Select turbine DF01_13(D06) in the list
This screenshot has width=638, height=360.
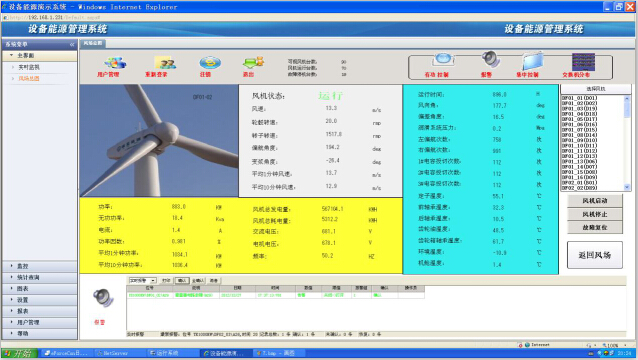tap(579, 161)
